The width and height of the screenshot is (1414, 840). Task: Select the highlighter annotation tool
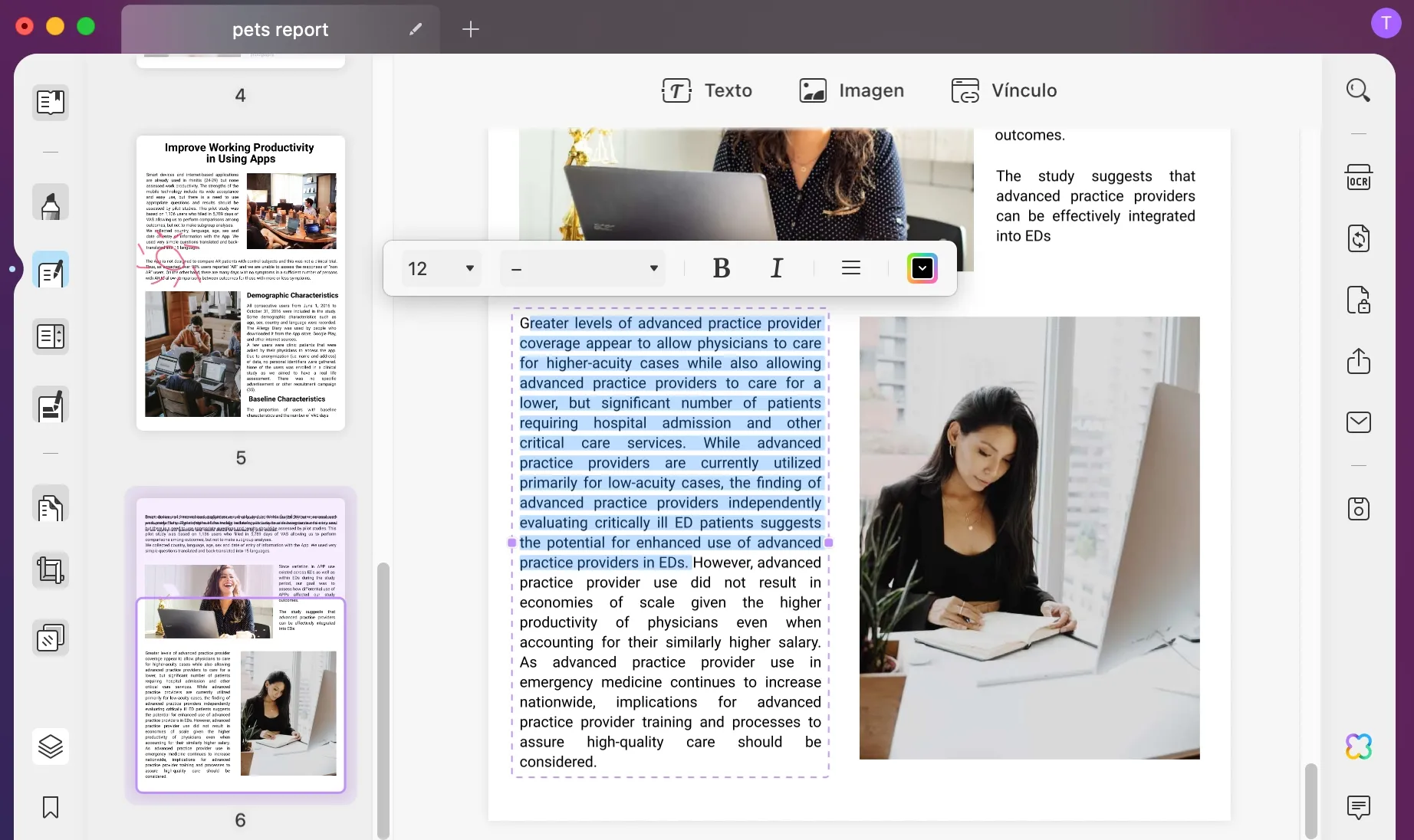[50, 202]
